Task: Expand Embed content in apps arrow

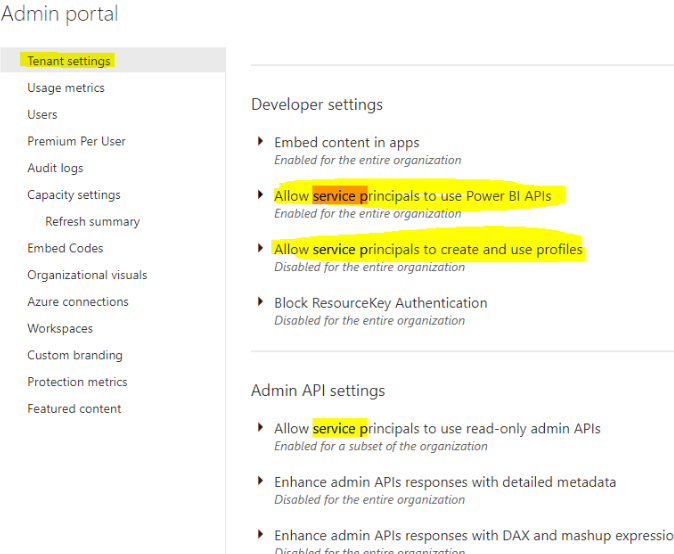Action: (x=260, y=141)
